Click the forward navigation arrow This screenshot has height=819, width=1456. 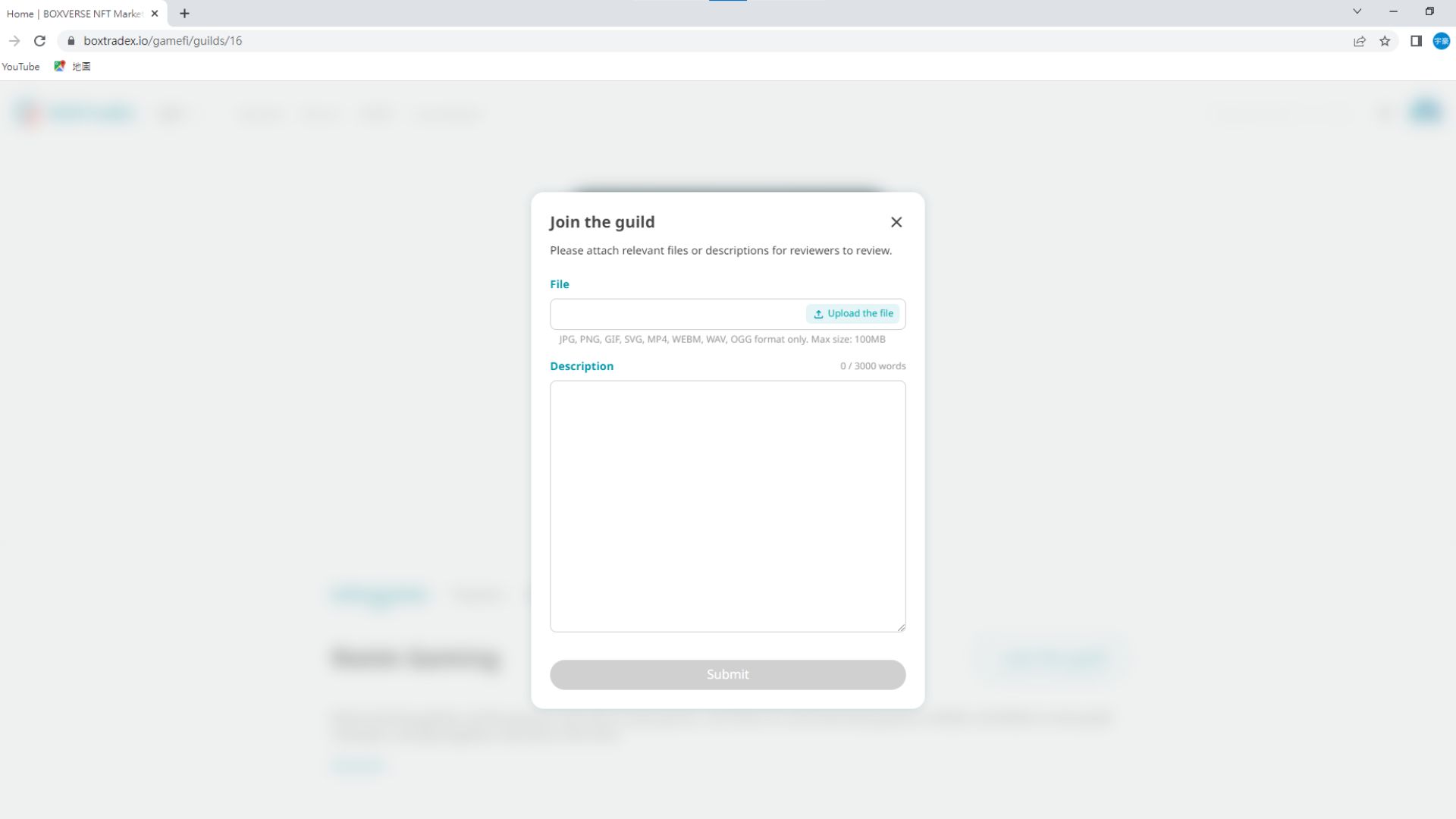pyautogui.click(x=14, y=41)
